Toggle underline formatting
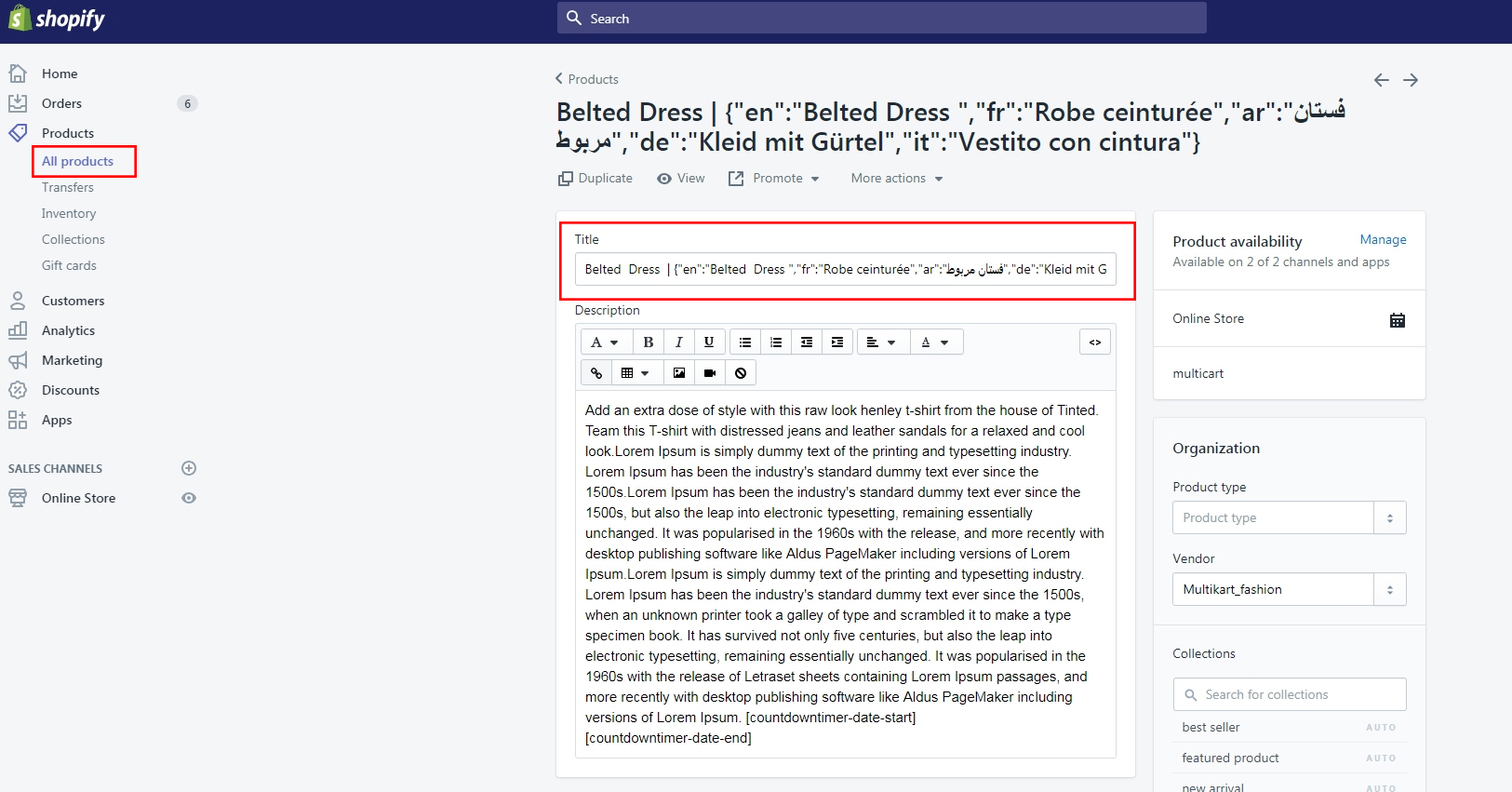 click(709, 342)
